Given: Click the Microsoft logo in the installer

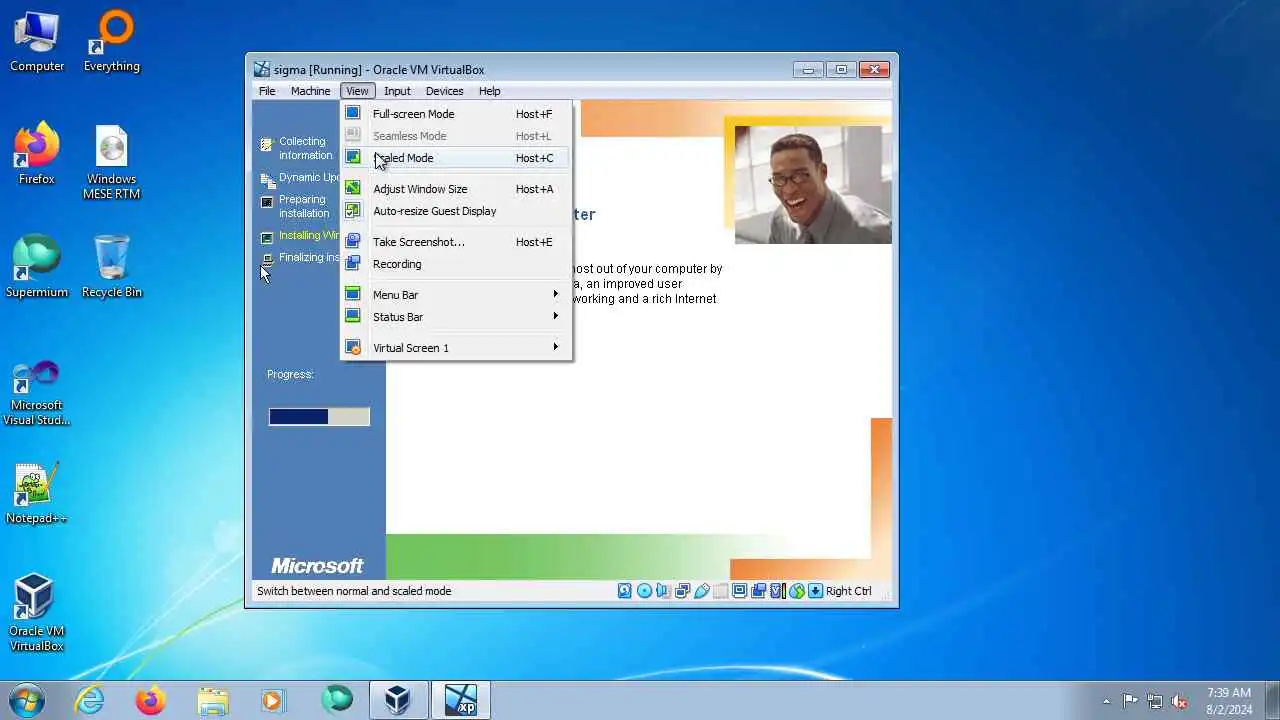Looking at the screenshot, I should click(317, 566).
